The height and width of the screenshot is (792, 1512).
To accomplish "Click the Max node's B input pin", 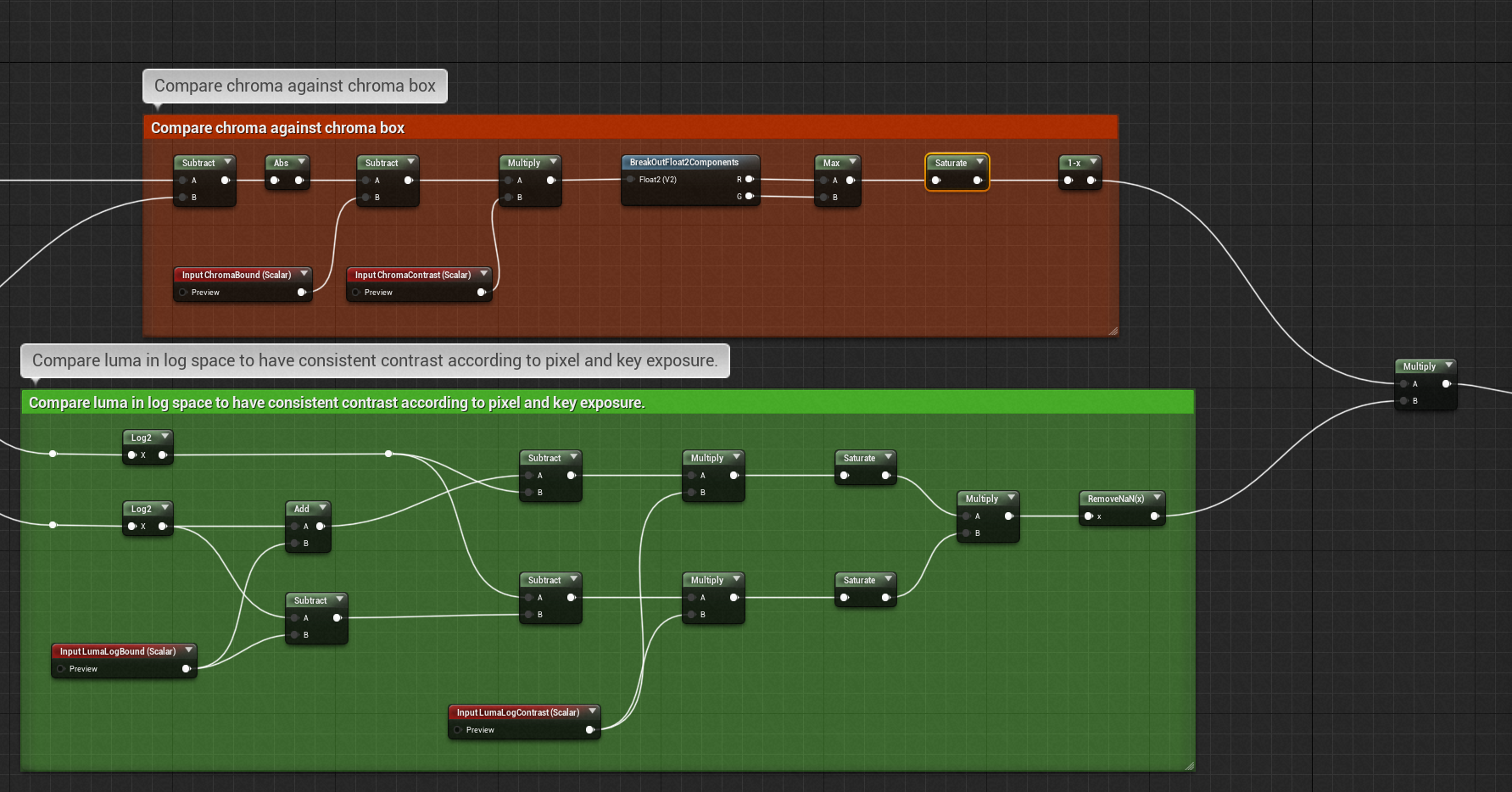I will pyautogui.click(x=824, y=198).
